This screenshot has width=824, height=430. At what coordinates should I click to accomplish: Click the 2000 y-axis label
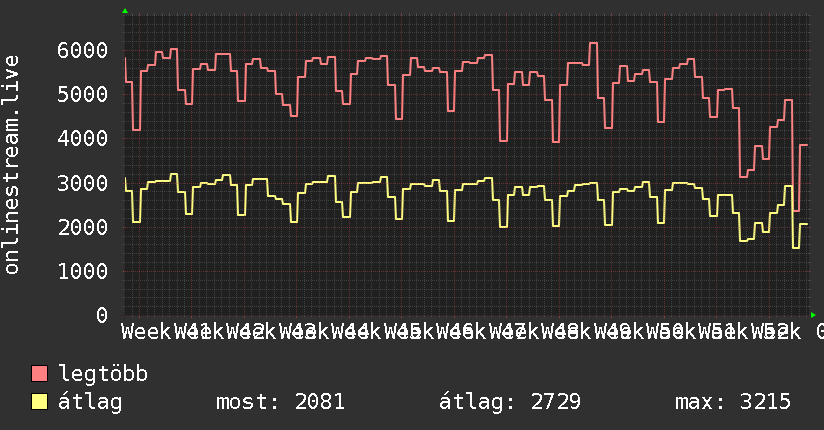tap(83, 228)
